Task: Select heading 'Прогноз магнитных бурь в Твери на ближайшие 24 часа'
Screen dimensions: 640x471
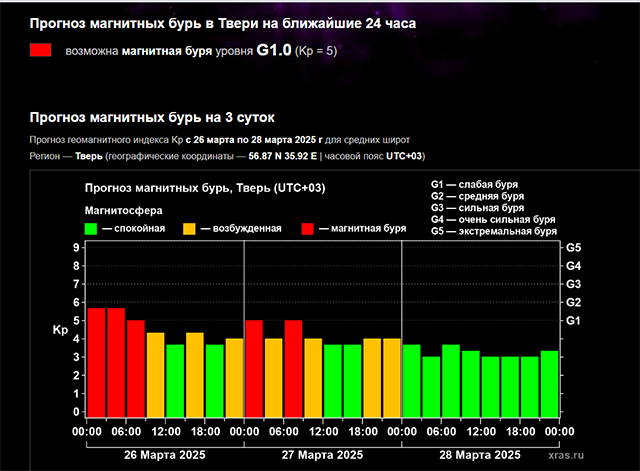Action: 223,24
